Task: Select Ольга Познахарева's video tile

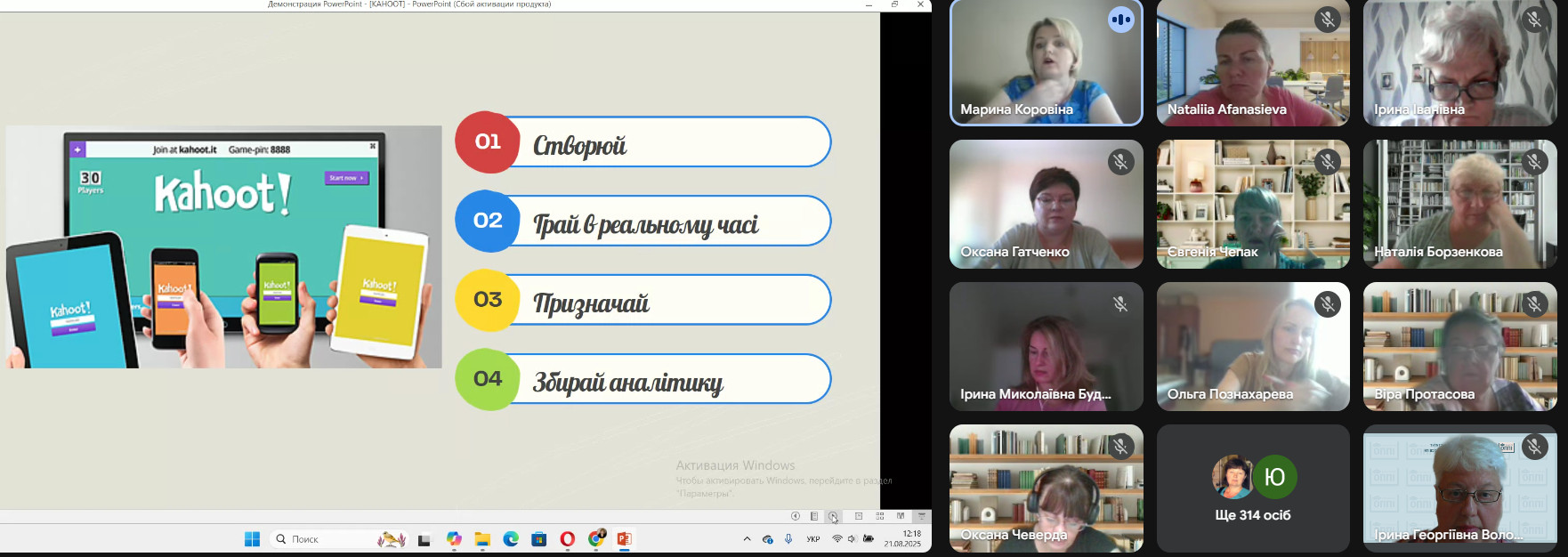Action: pyautogui.click(x=1253, y=346)
